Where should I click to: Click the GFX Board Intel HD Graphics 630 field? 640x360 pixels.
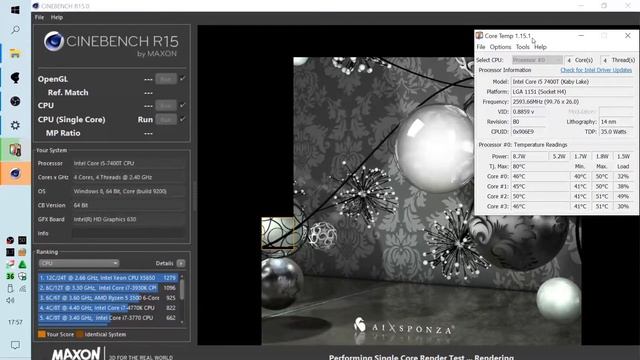tap(128, 219)
